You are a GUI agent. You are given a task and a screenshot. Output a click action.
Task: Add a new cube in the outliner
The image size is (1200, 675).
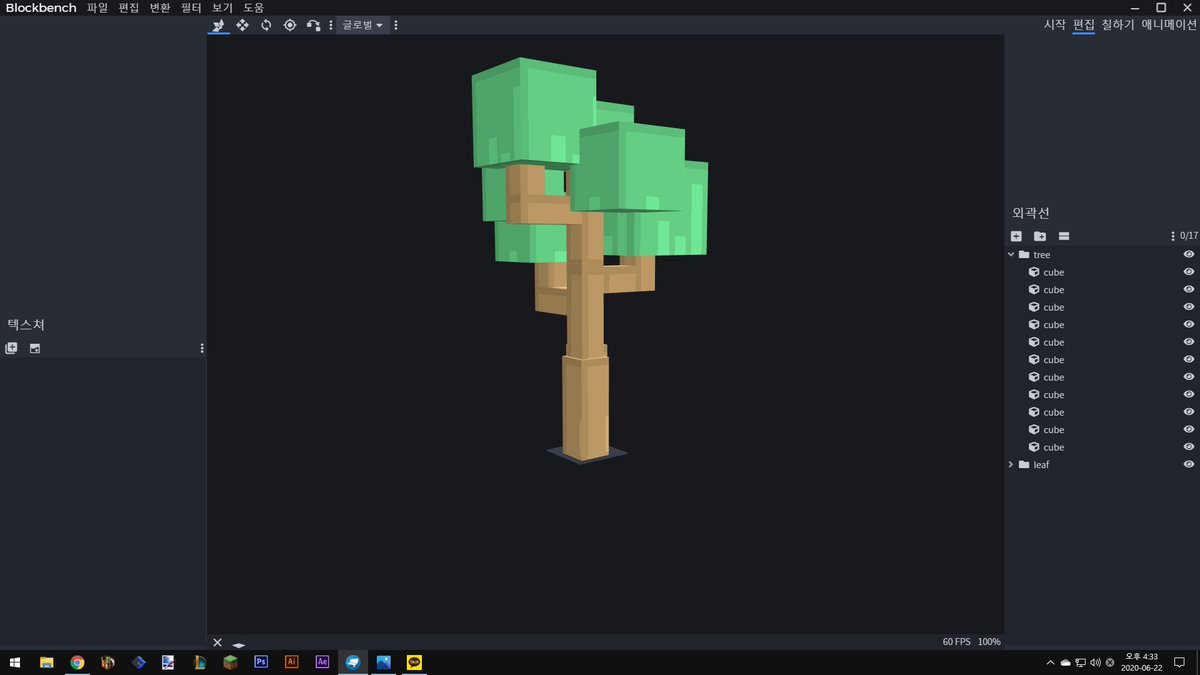(1016, 236)
